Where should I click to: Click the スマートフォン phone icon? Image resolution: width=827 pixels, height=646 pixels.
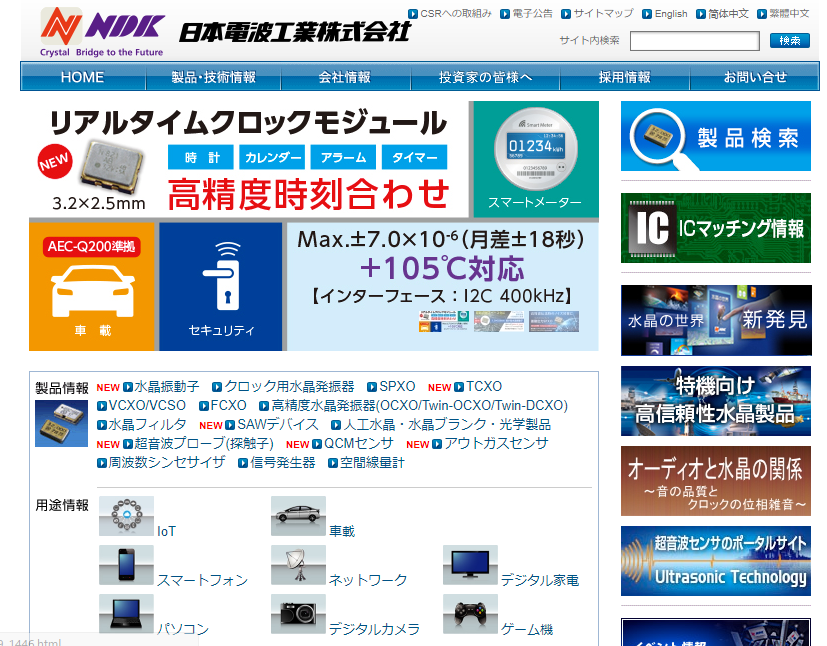point(127,565)
